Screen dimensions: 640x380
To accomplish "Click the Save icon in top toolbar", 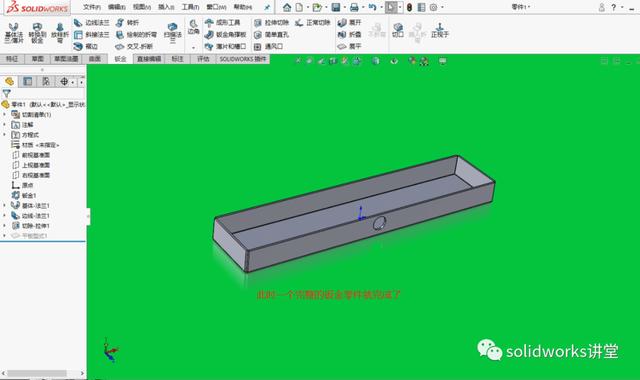I will pos(336,7).
